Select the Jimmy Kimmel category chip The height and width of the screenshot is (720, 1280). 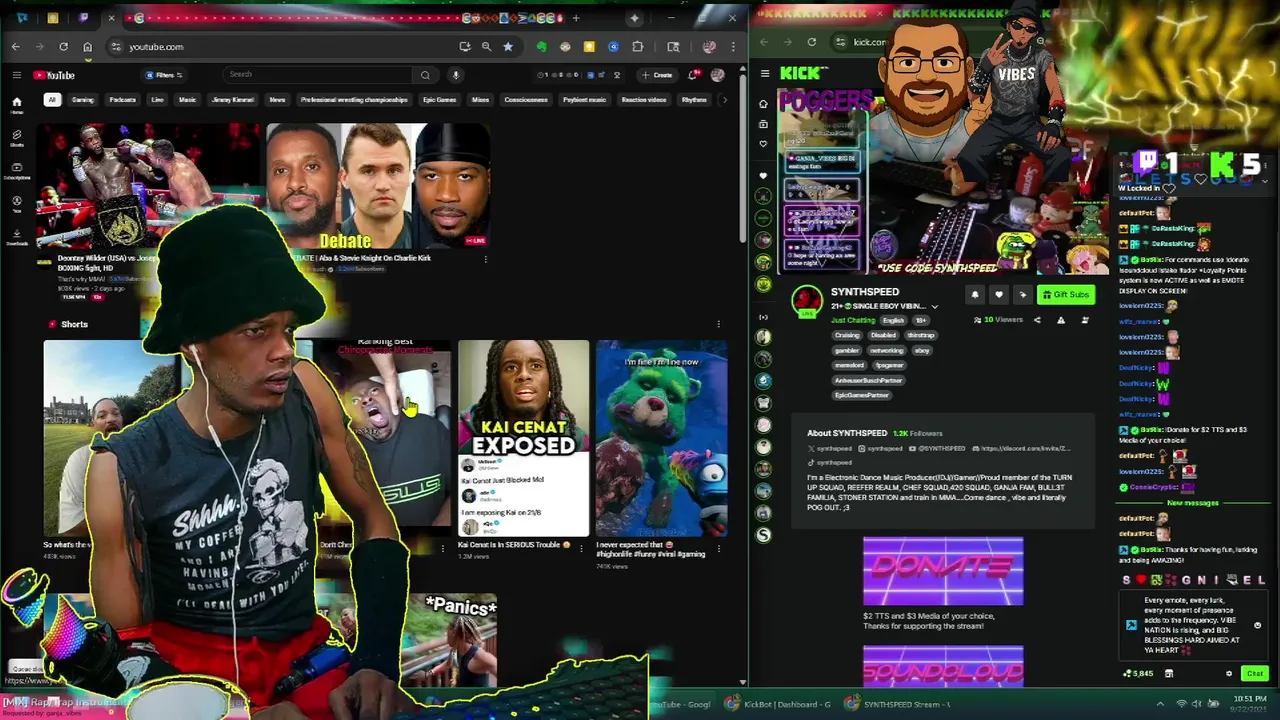click(233, 100)
